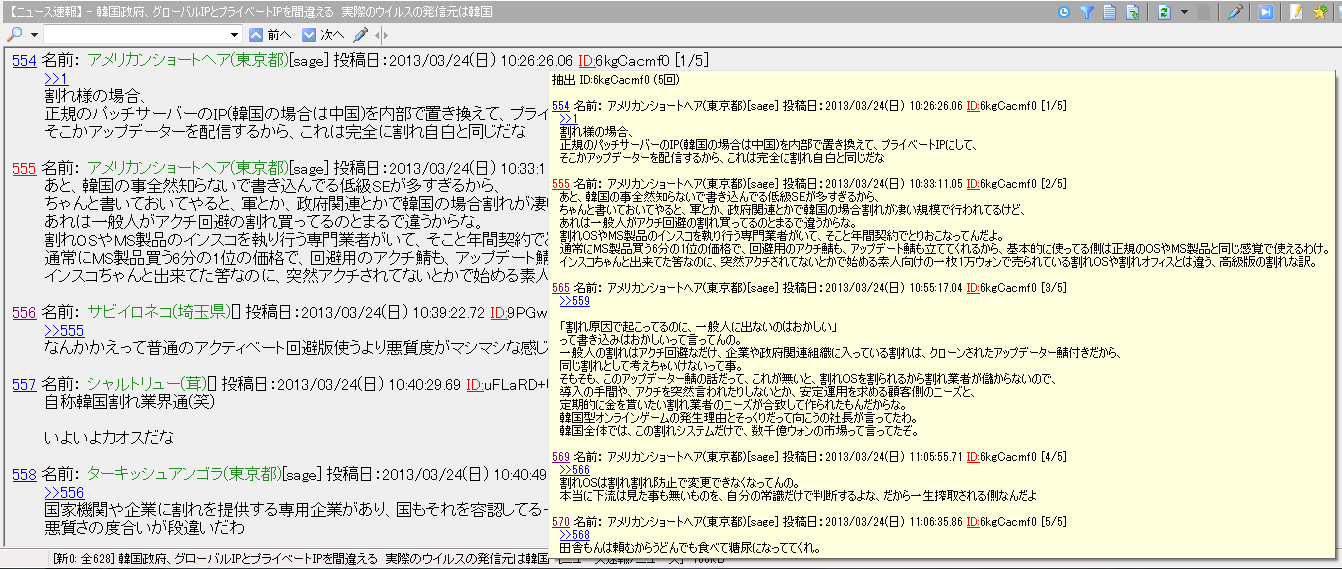Follow the >>555 reply anchor
Screen dimensions: 1342x569
pos(64,330)
